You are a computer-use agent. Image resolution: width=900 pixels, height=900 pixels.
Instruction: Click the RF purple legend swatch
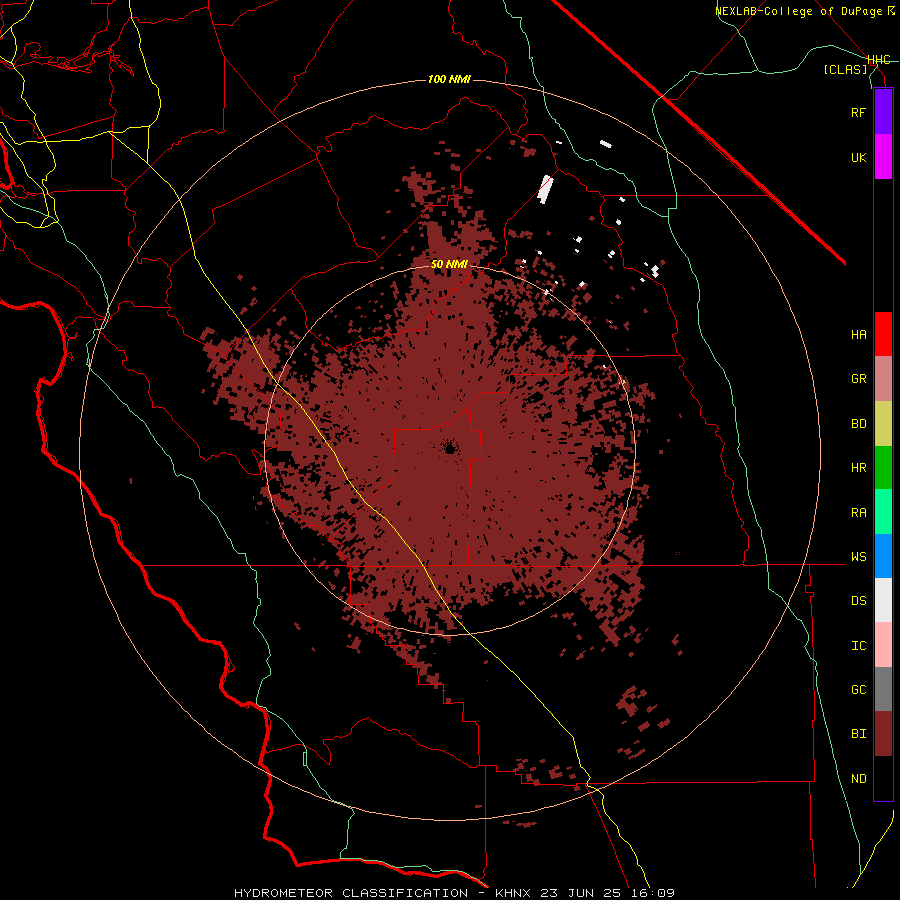883,112
